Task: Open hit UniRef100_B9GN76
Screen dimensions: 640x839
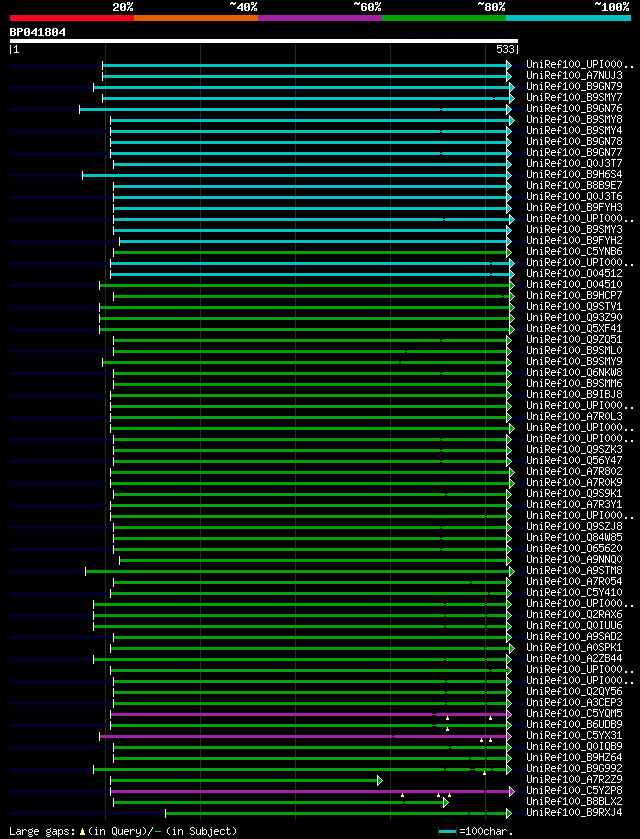Action: 574,109
